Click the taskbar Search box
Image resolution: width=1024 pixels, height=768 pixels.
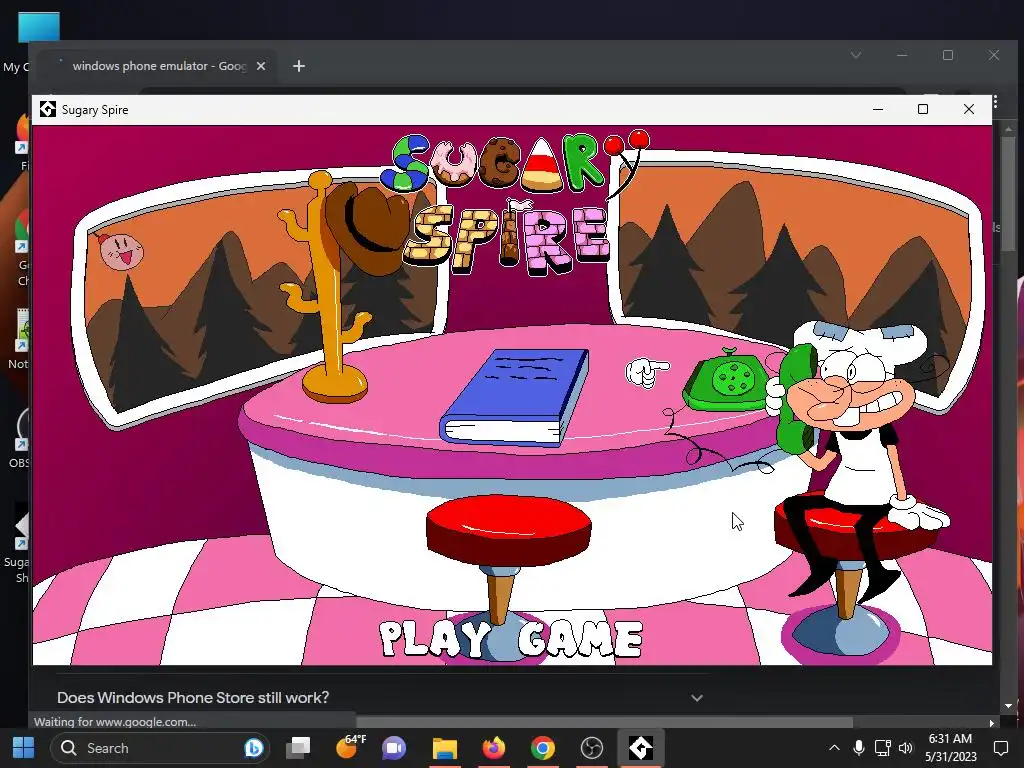[160, 748]
